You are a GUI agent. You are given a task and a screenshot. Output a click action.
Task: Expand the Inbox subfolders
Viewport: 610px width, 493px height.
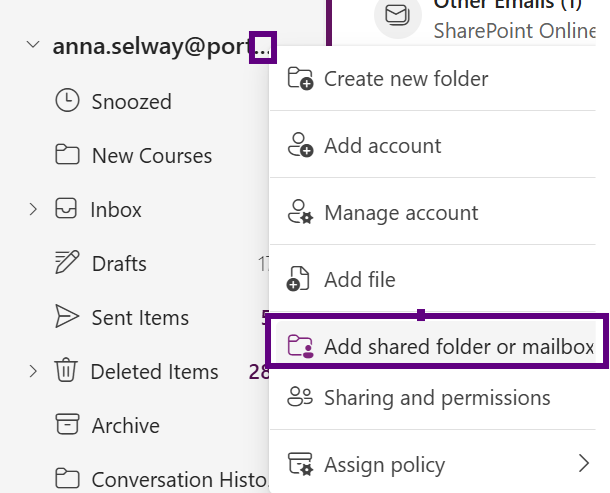33,209
